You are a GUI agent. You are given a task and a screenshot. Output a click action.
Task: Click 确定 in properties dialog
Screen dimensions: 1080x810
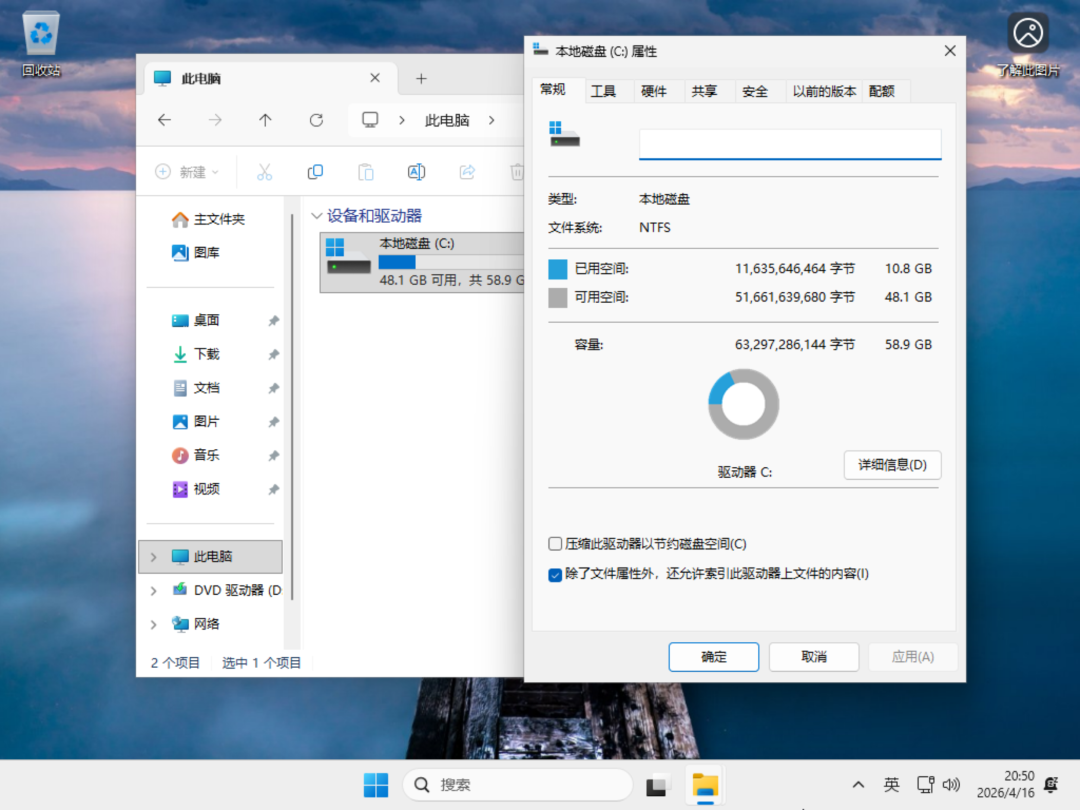[x=714, y=657]
